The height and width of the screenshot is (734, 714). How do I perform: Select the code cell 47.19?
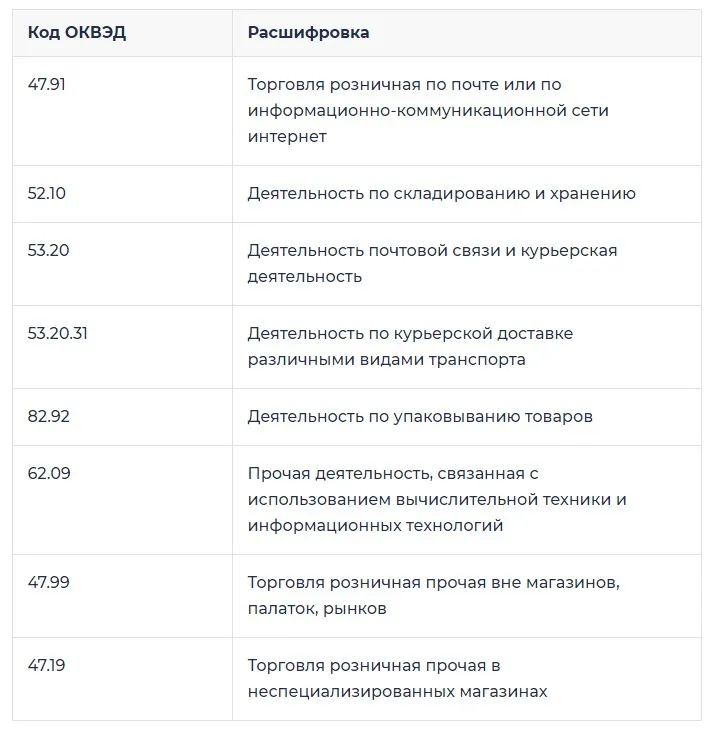tap(46, 665)
